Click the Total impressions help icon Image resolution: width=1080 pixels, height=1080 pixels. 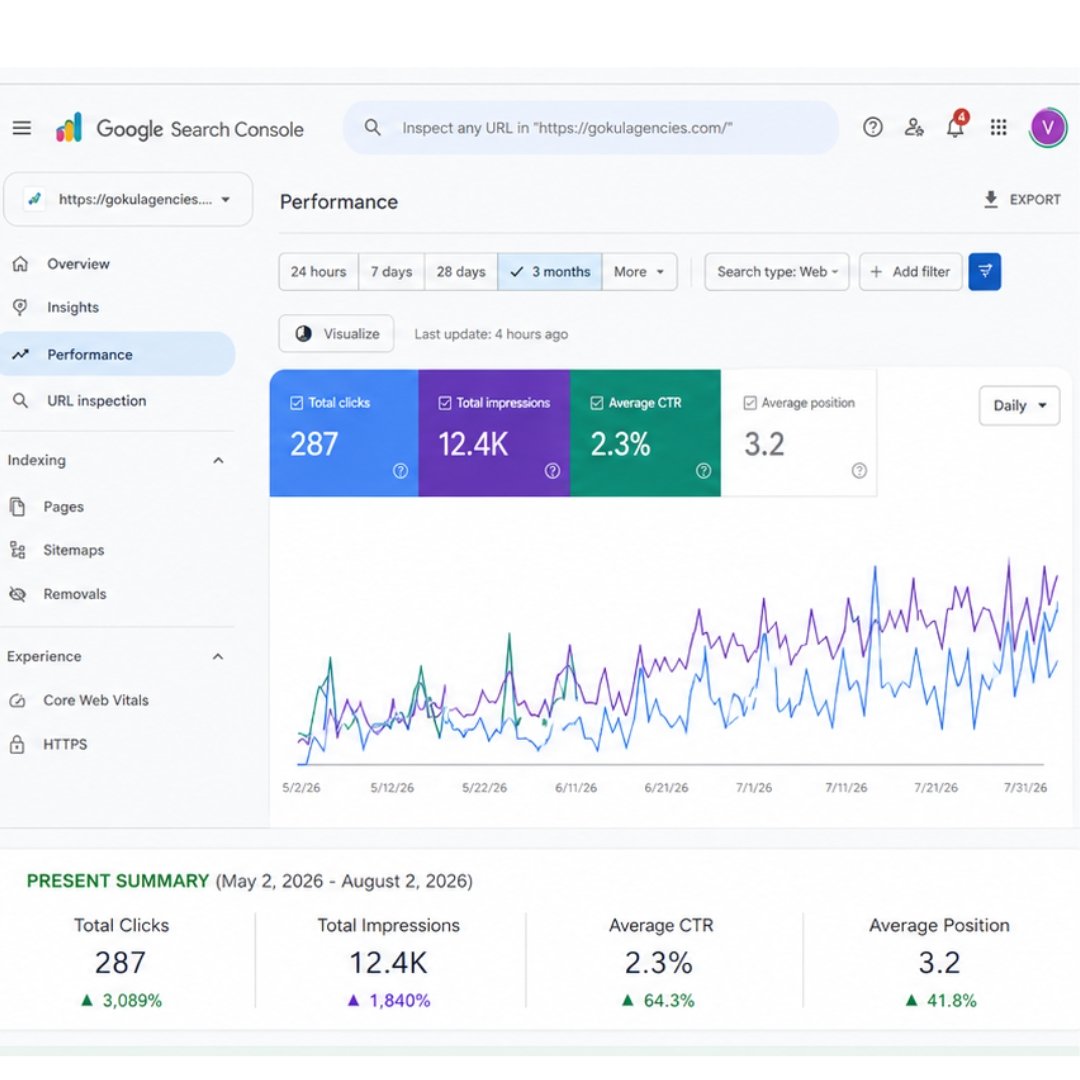pyautogui.click(x=552, y=471)
